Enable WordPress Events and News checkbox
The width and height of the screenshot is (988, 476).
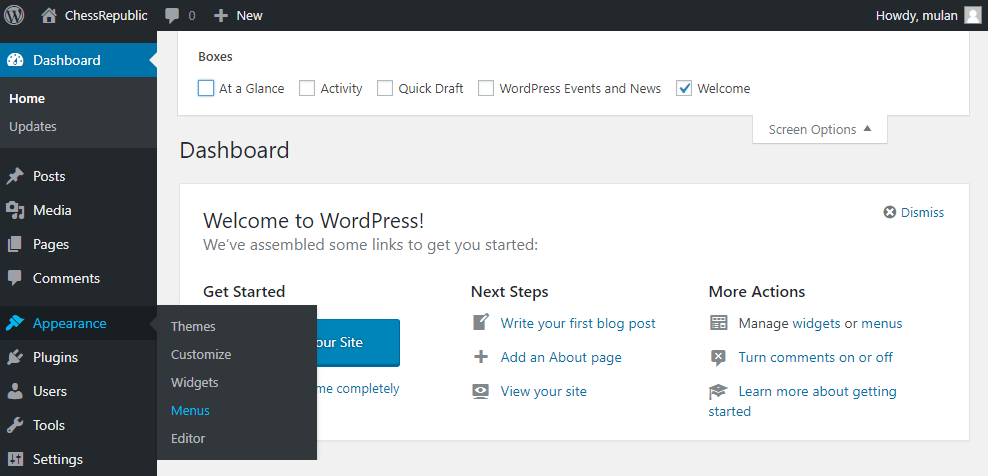[486, 88]
